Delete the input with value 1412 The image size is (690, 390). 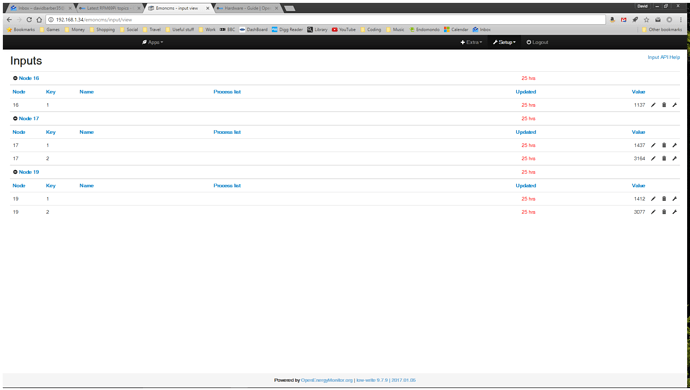664,199
